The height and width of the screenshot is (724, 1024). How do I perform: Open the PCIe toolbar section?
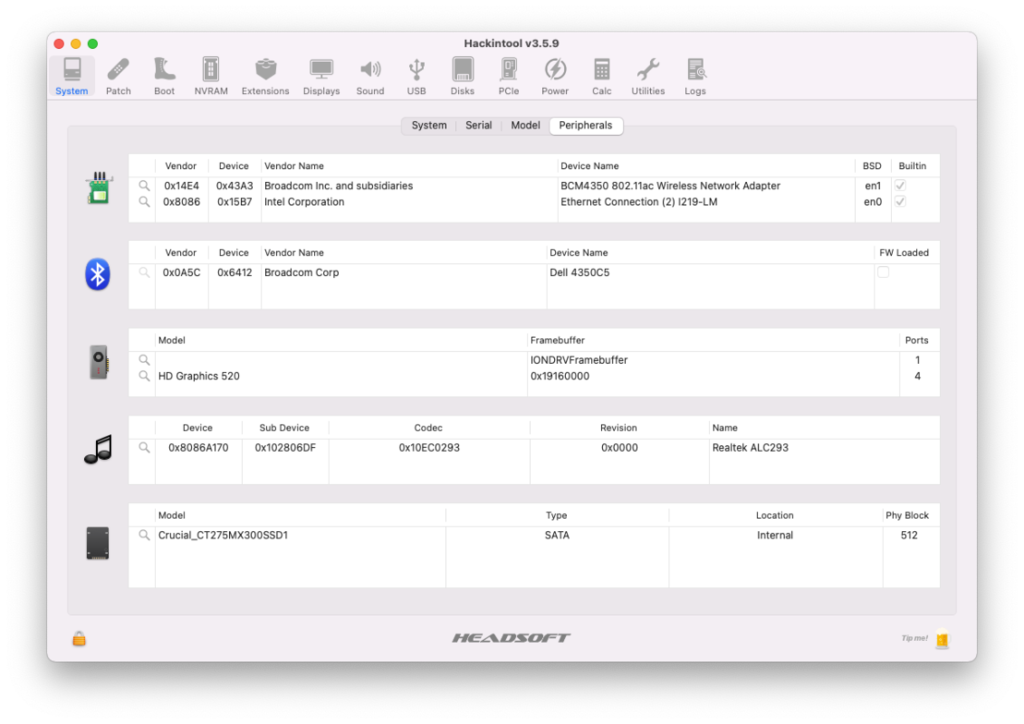509,76
